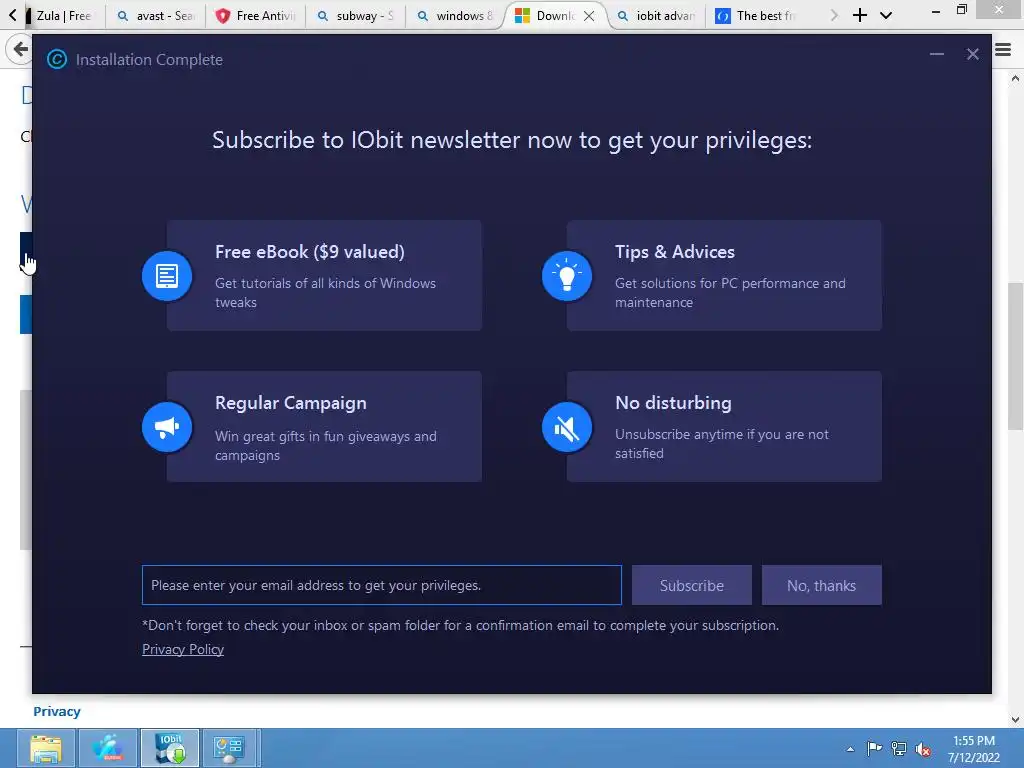
Task: Switch to the subway search tab
Action: coord(356,16)
